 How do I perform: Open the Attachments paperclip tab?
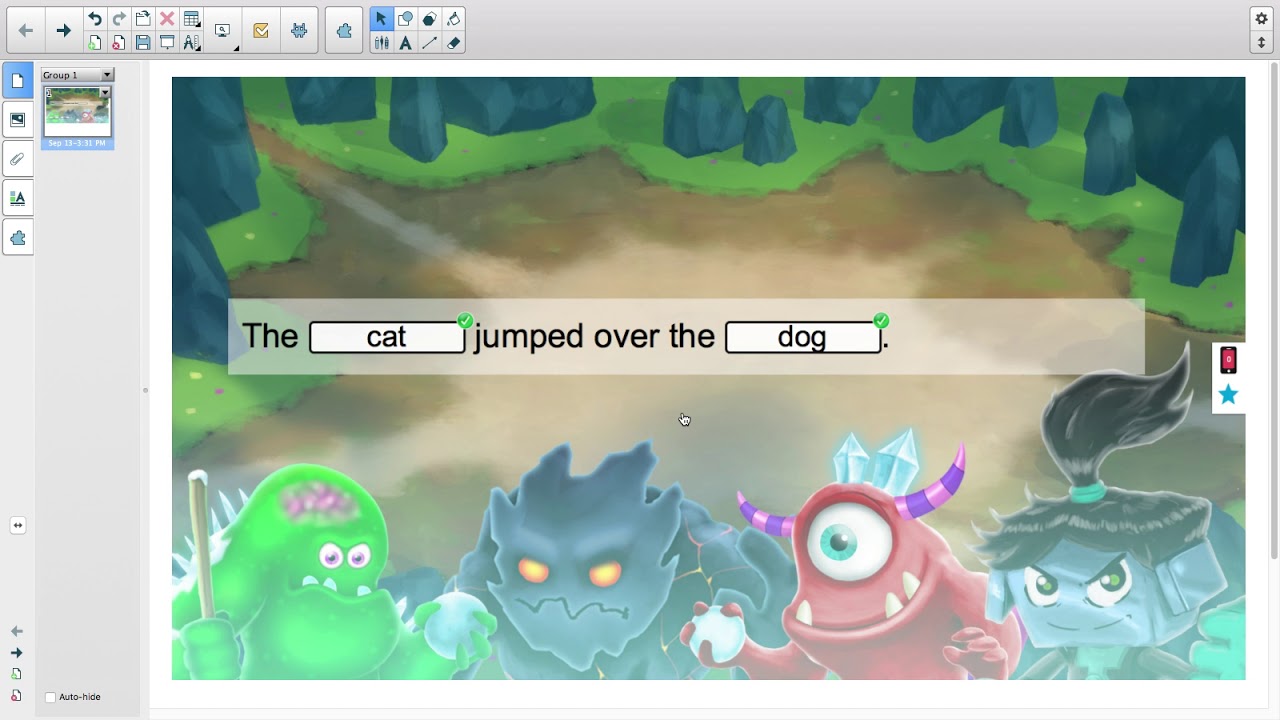coord(18,159)
